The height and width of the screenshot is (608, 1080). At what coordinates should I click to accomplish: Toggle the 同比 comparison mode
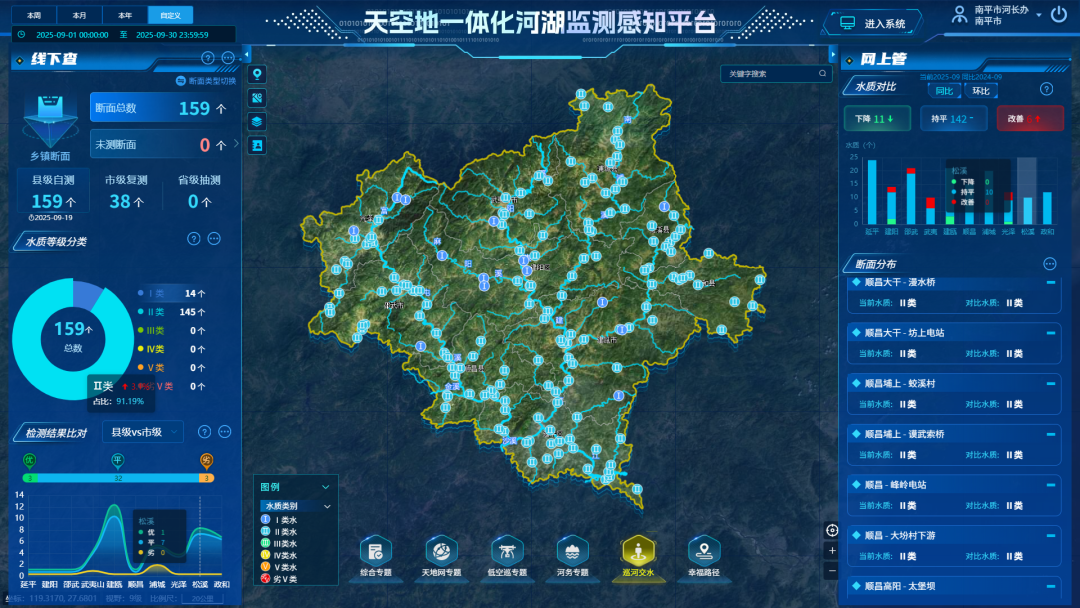[x=946, y=91]
